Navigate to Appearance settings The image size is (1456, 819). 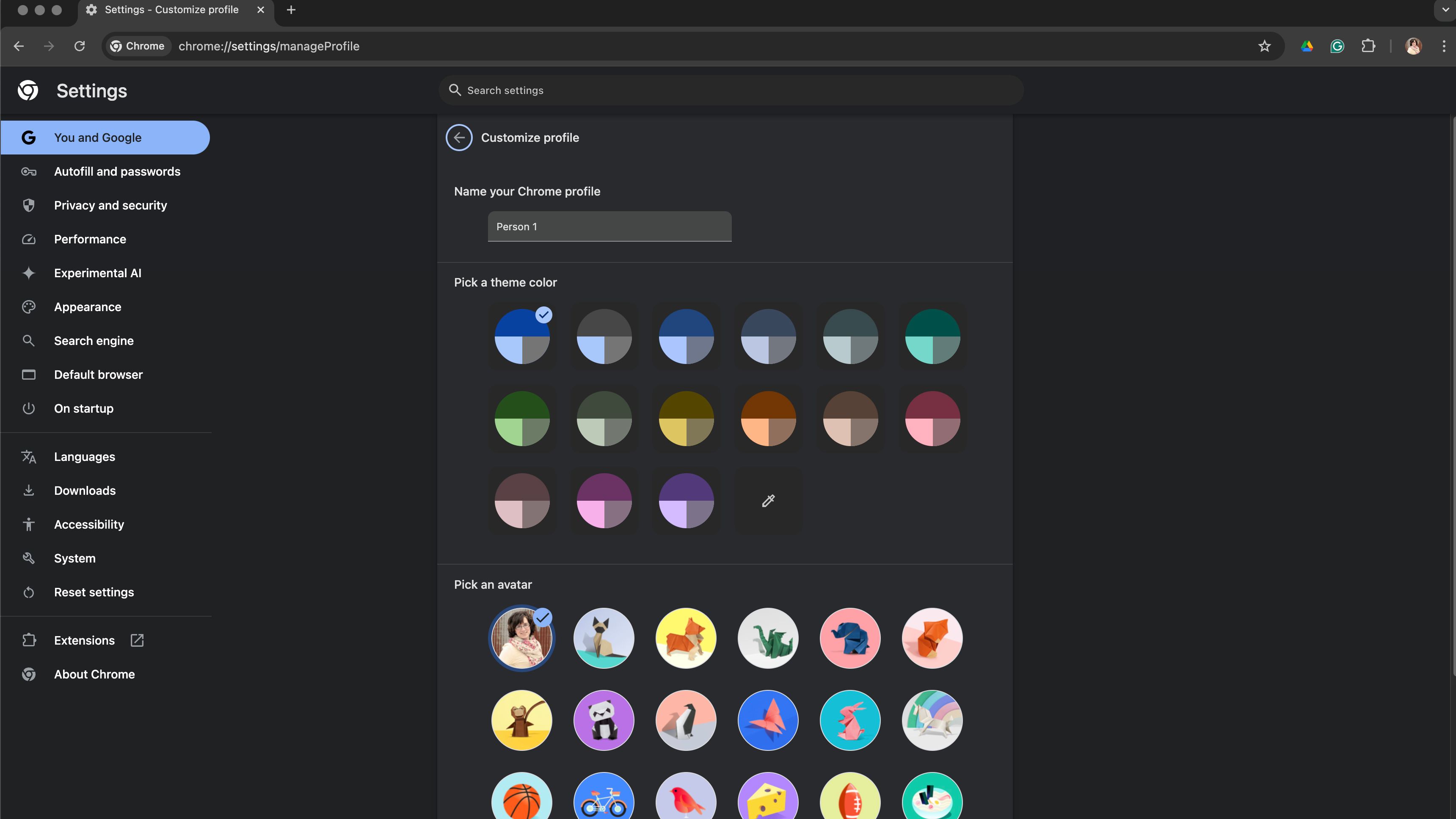87,306
